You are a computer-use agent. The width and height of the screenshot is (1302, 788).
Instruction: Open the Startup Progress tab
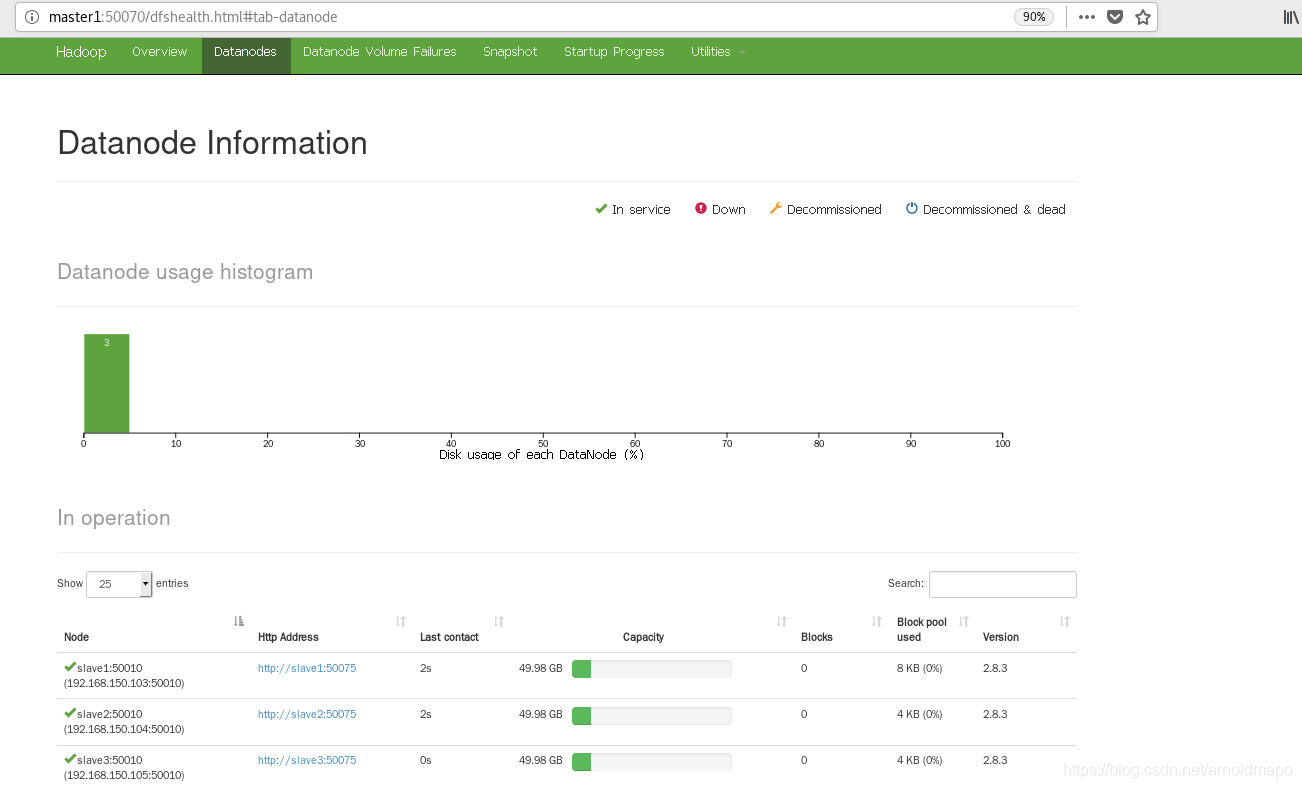614,52
